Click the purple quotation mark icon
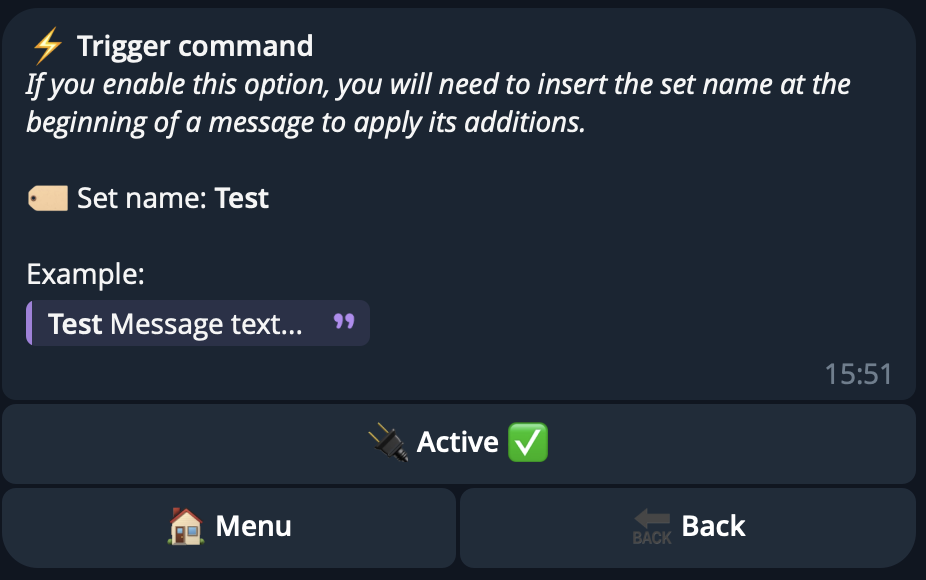Image resolution: width=926 pixels, height=580 pixels. [x=344, y=322]
